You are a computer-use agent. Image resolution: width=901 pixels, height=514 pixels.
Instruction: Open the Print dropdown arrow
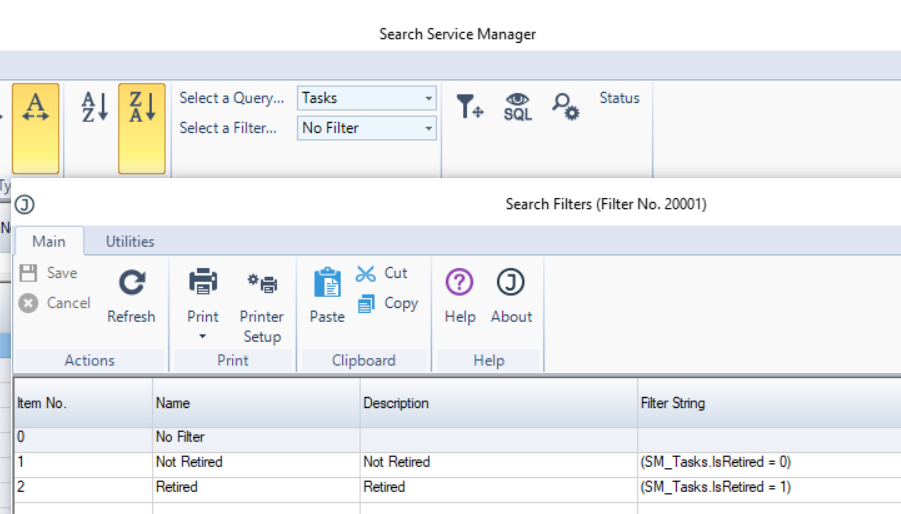point(203,337)
